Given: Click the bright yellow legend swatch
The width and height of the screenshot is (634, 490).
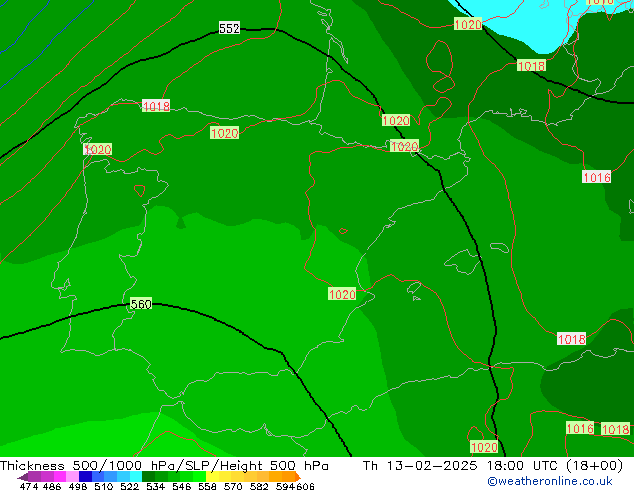Looking at the screenshot, I should [x=212, y=477].
